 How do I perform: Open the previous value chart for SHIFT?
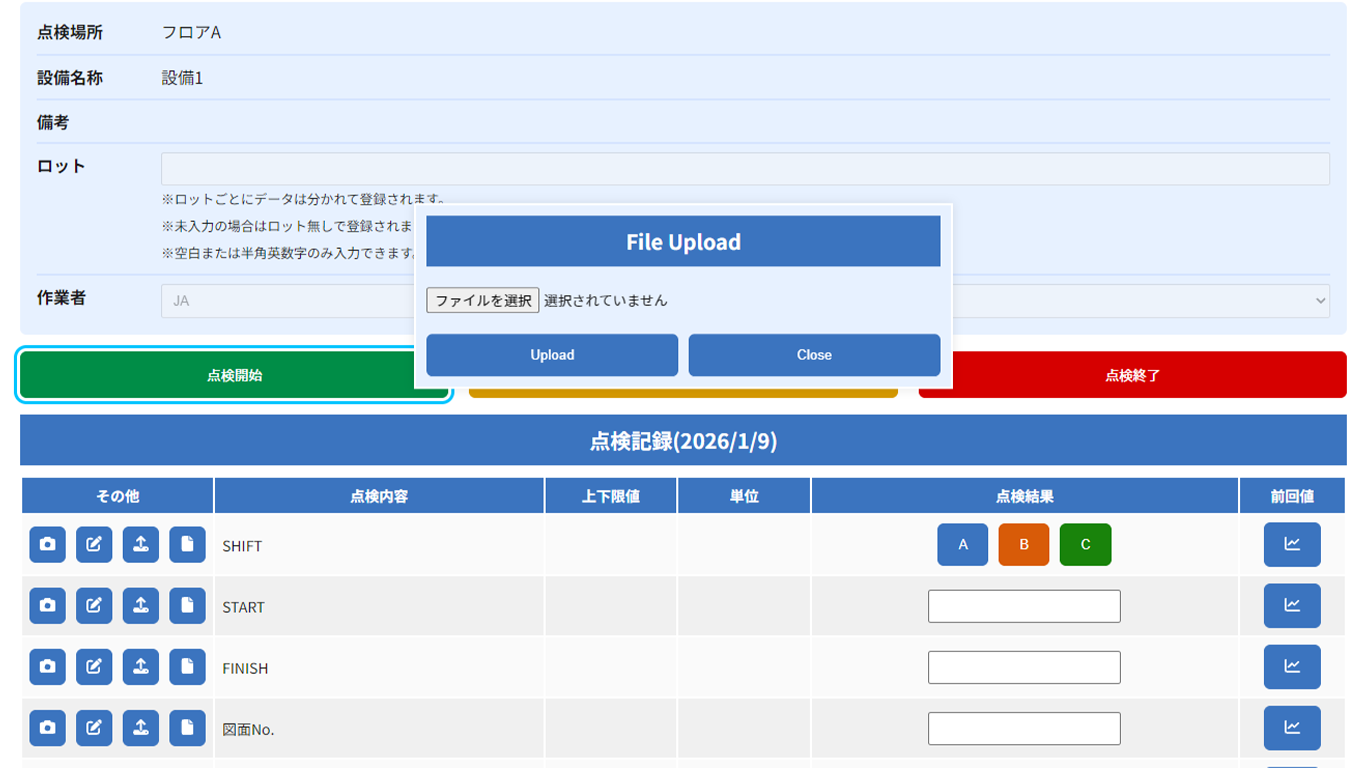pos(1292,544)
